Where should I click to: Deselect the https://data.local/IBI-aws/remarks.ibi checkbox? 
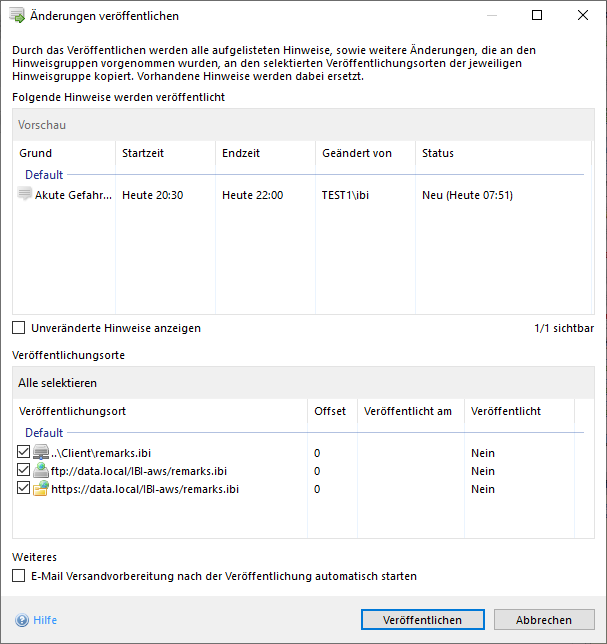tap(24, 489)
